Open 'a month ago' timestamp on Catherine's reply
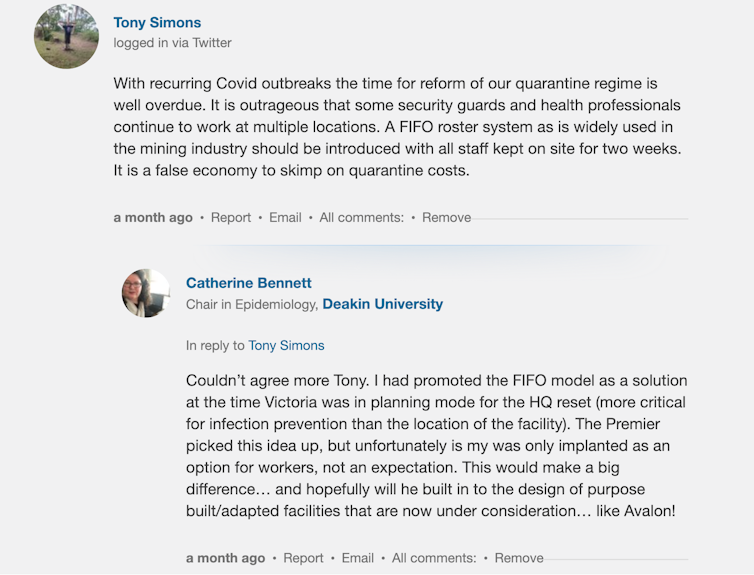 tap(226, 558)
